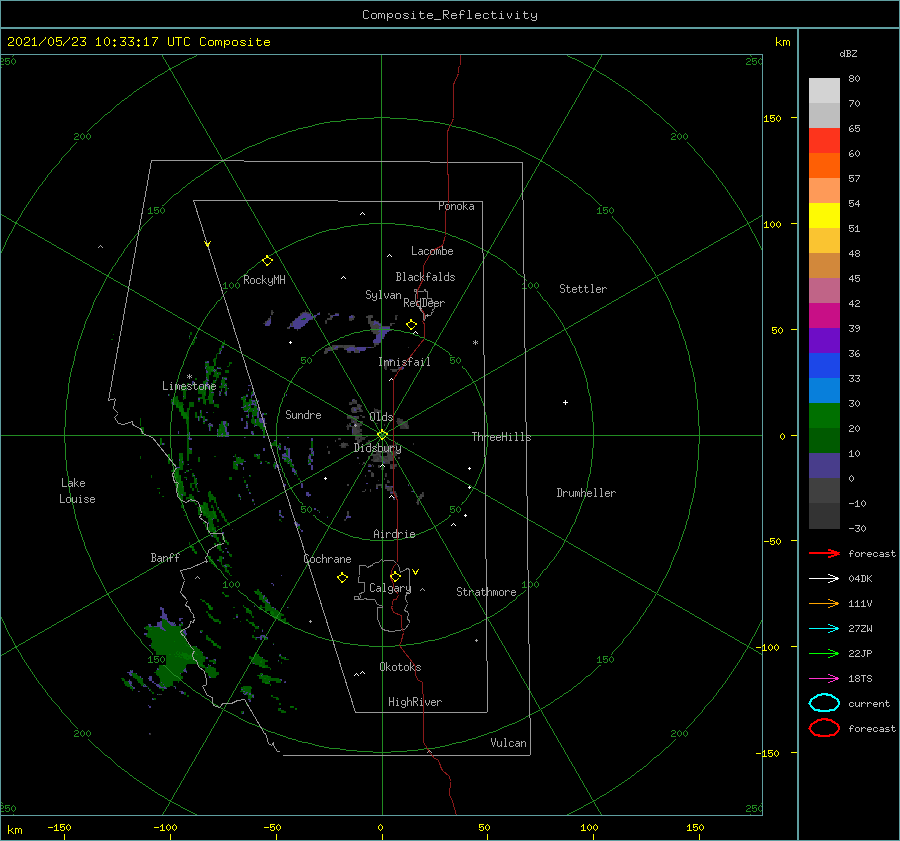
Task: Click the RockyMH label
Action: [264, 280]
